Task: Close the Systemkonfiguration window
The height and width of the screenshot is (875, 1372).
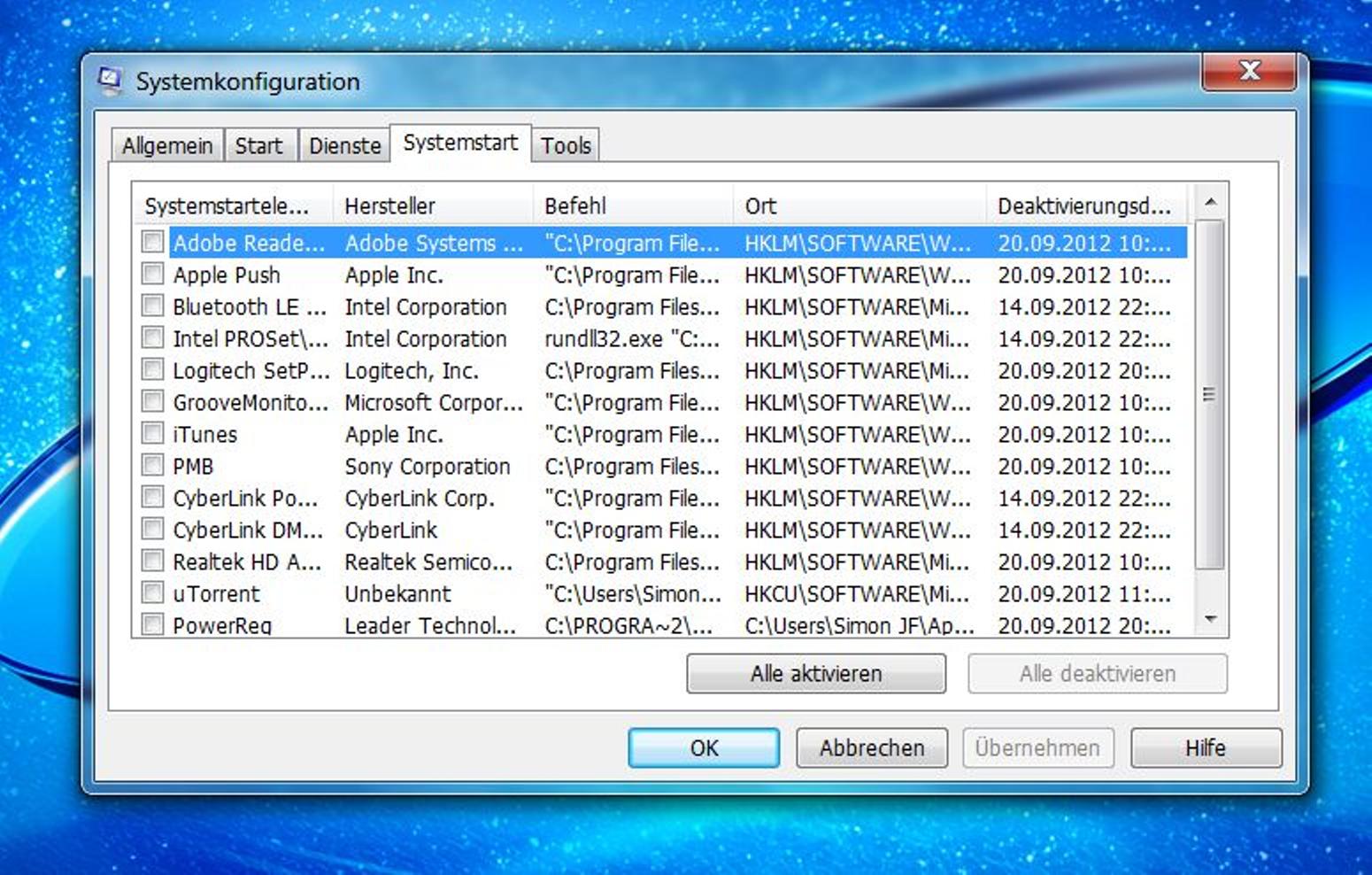Action: [1249, 71]
